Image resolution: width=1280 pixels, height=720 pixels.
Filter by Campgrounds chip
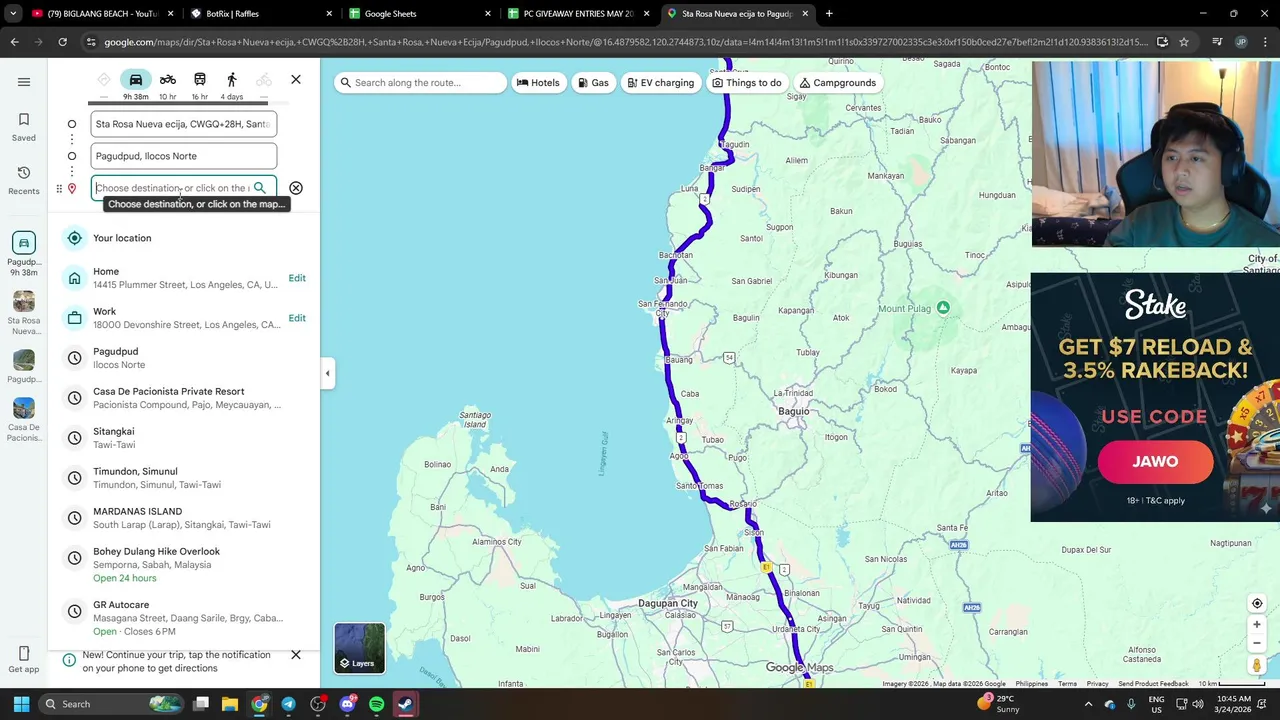pos(837,82)
